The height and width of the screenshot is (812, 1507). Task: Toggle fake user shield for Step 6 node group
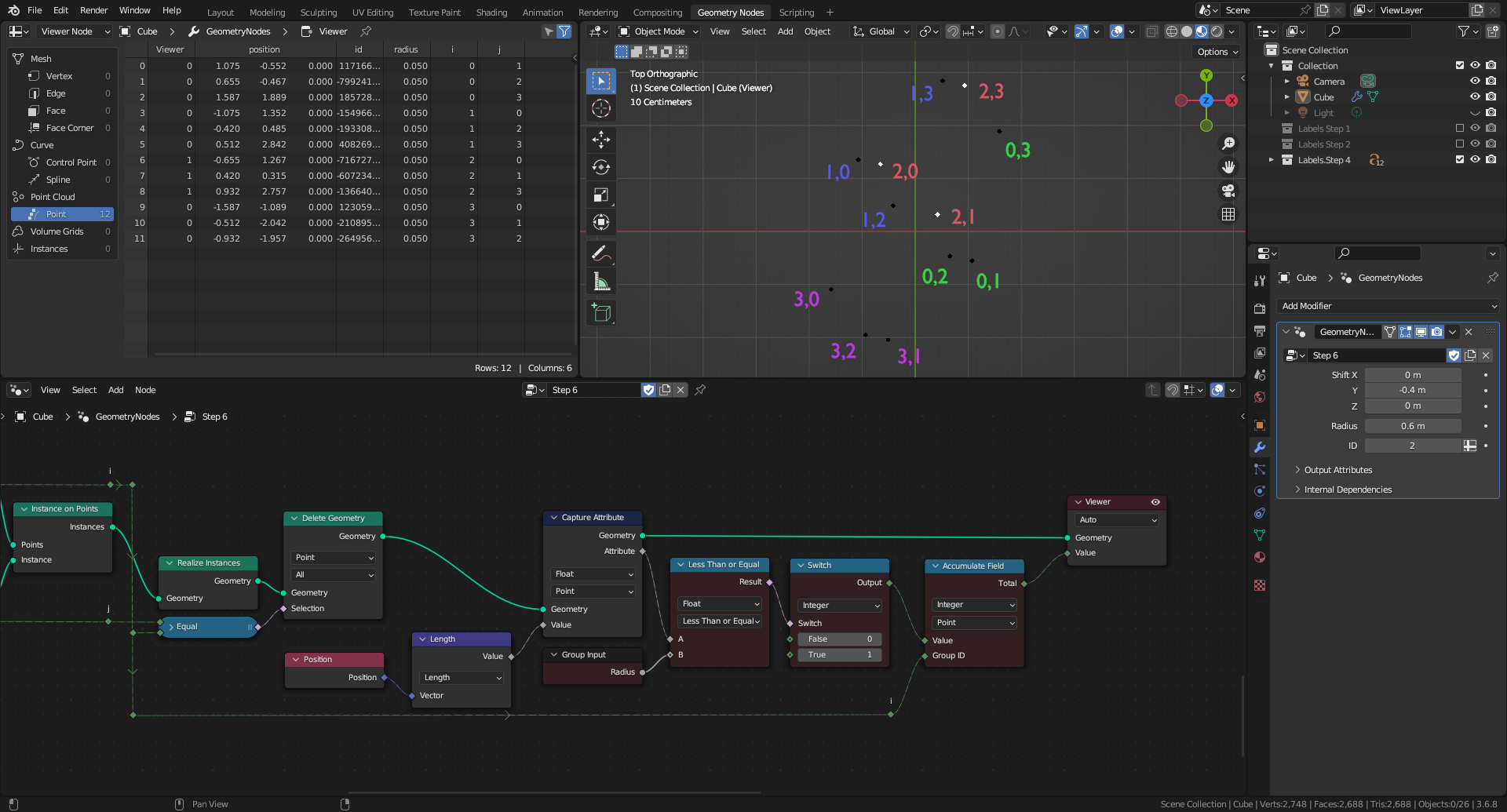(x=648, y=390)
